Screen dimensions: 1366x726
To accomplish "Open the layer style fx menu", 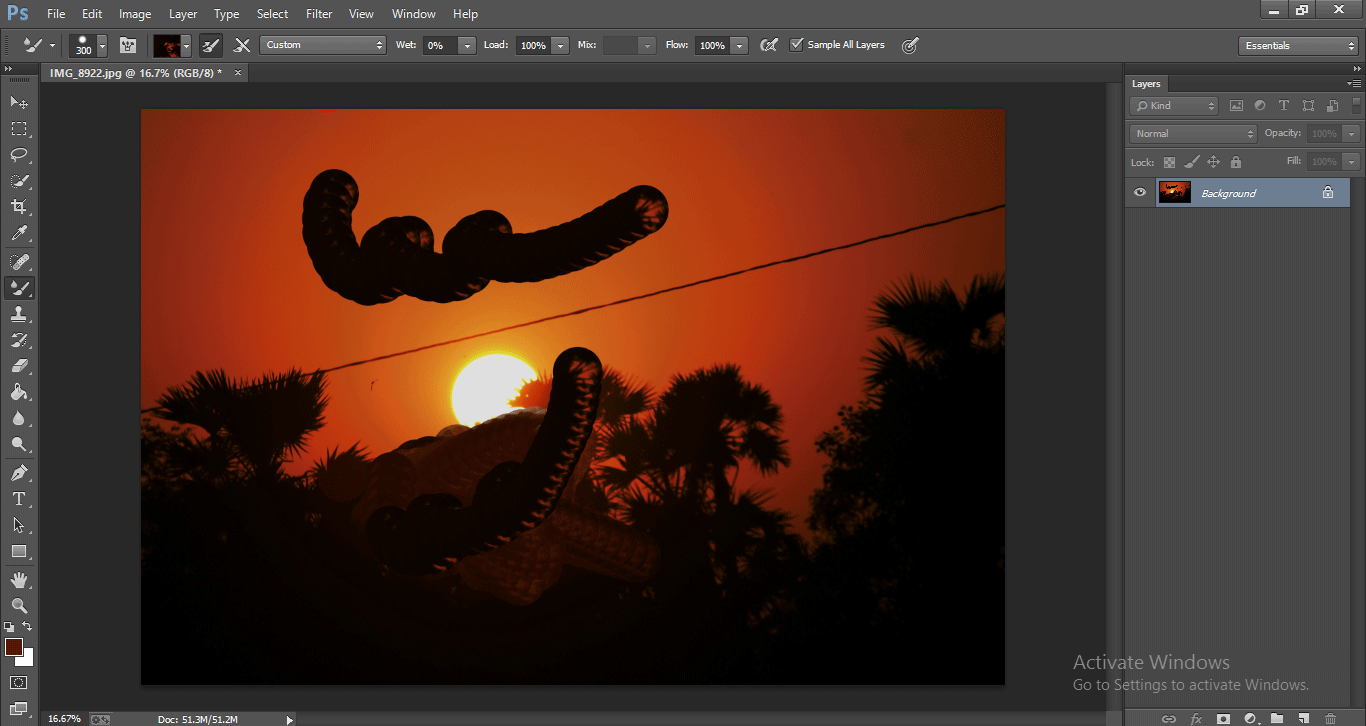I will click(1196, 718).
